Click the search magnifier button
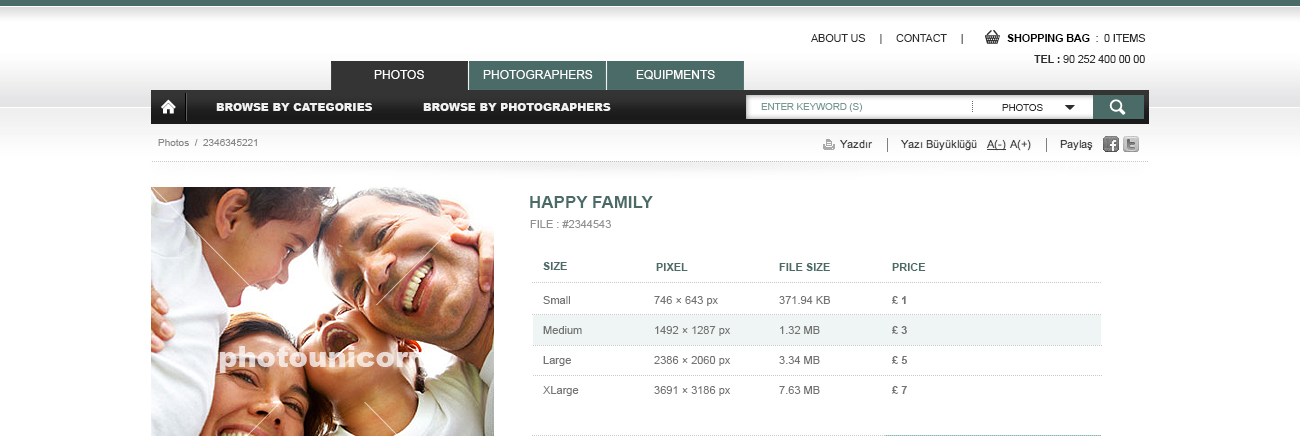Image resolution: width=1300 pixels, height=436 pixels. [1118, 107]
